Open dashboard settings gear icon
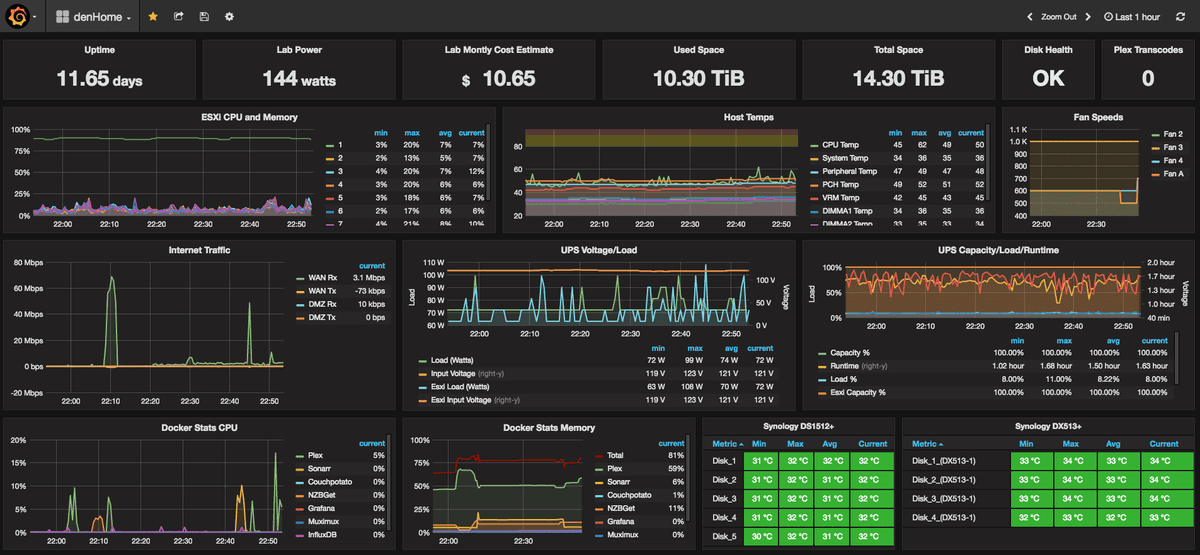Image resolution: width=1200 pixels, height=555 pixels. tap(229, 17)
